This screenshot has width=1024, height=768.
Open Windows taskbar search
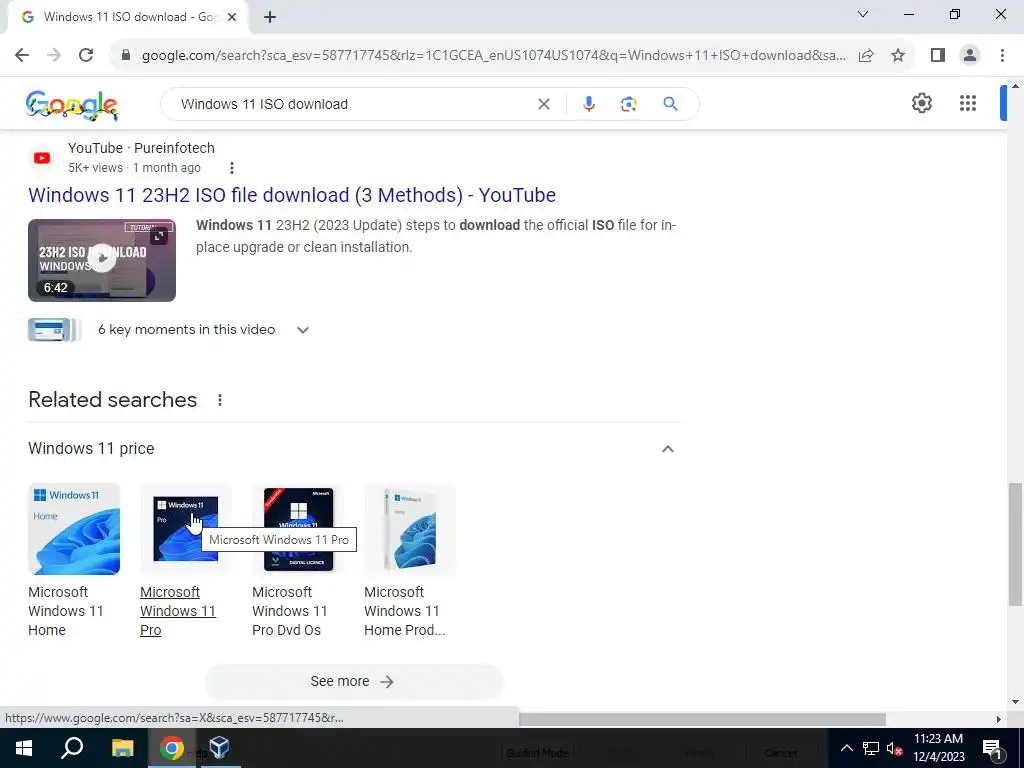pyautogui.click(x=72, y=748)
